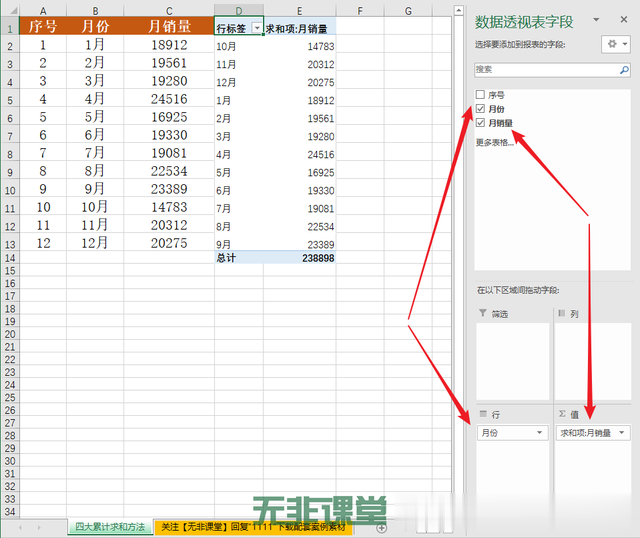Open the PivotTable pane options dropdown arrow
Screen dimensions: 640x538
coord(596,20)
